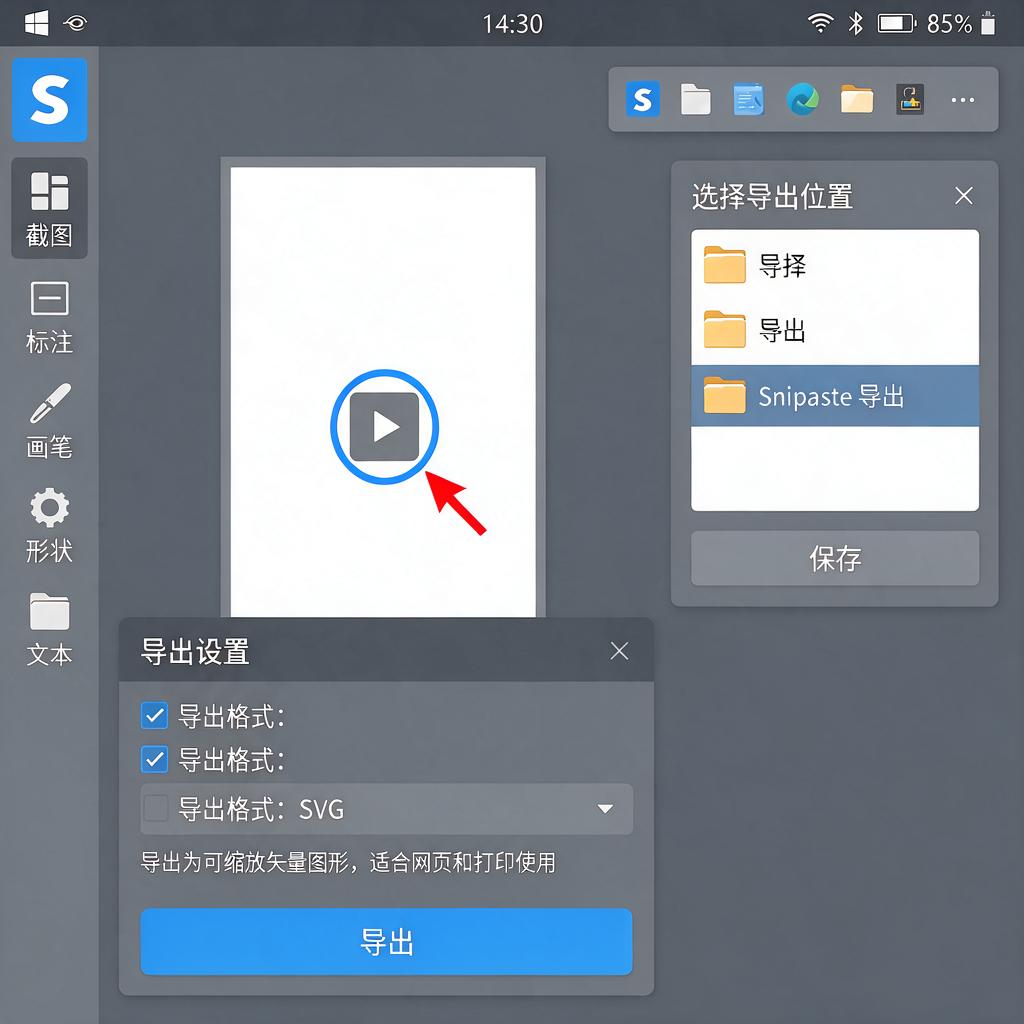Select the 画笔 pen tool
Viewport: 1024px width, 1024px height.
pyautogui.click(x=50, y=421)
